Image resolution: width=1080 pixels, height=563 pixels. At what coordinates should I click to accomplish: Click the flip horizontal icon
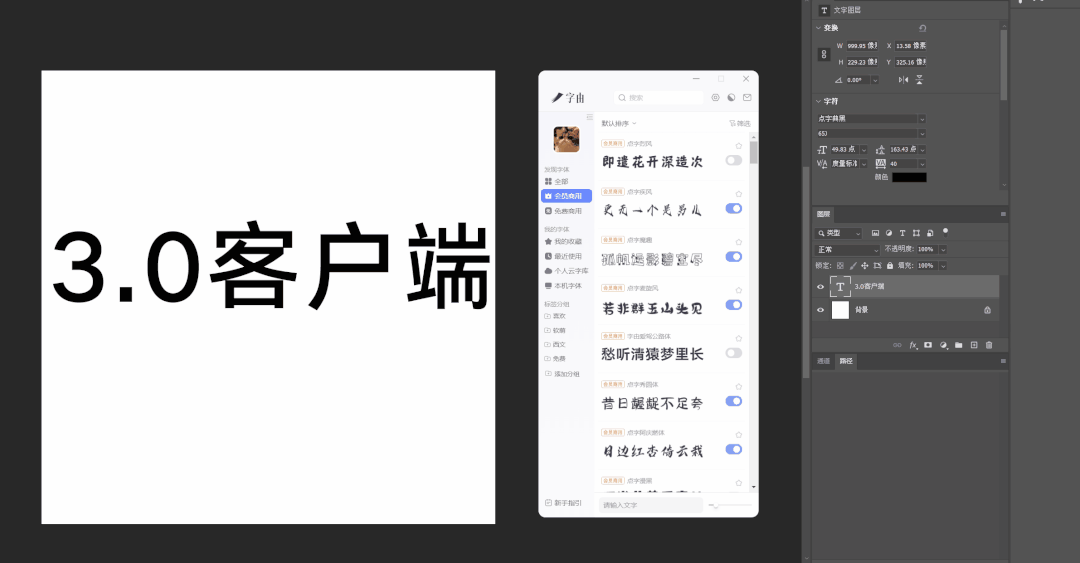903,80
